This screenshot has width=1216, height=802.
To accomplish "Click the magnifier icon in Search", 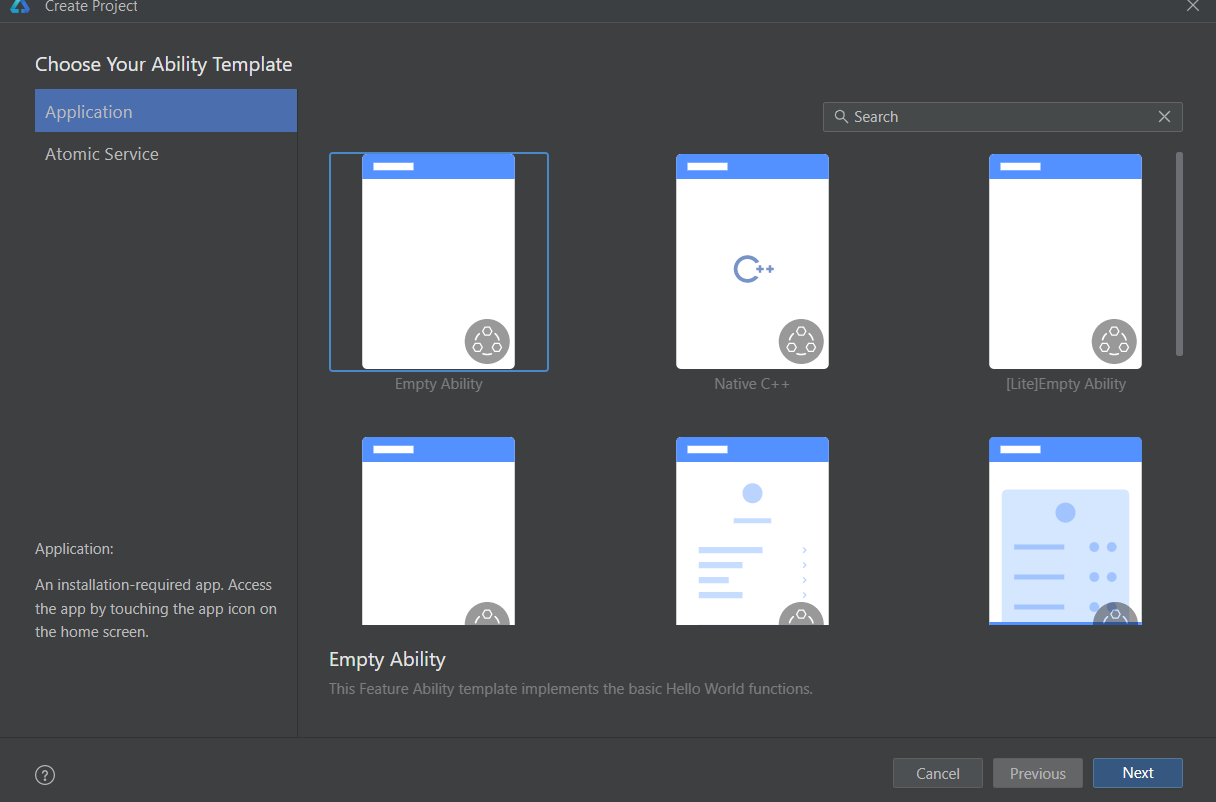I will 841,117.
